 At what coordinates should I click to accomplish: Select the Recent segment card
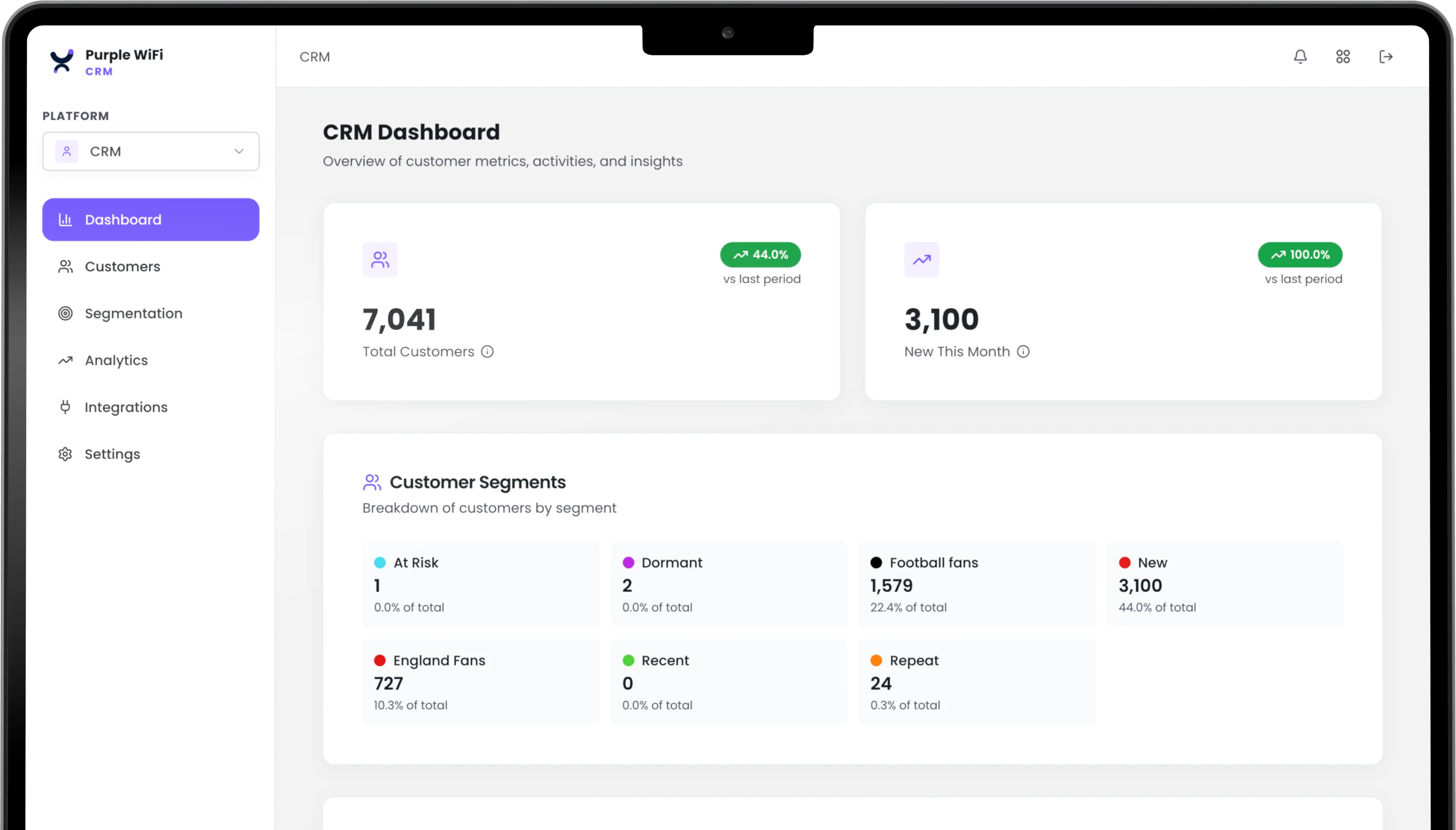[x=729, y=682]
